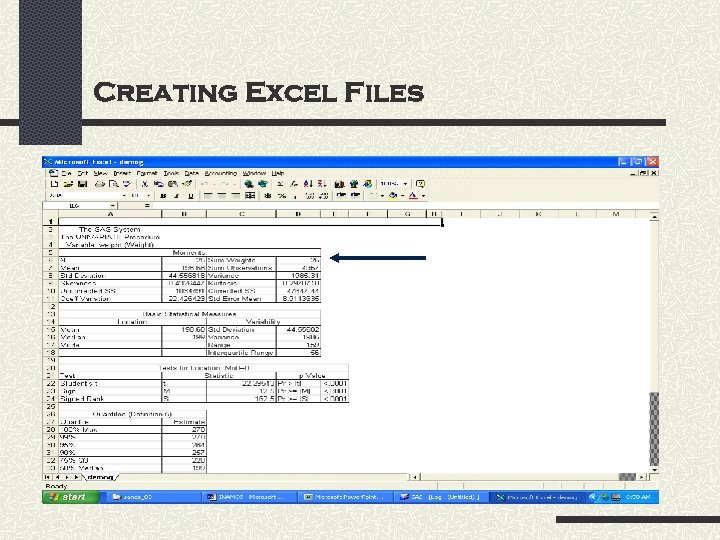The height and width of the screenshot is (540, 720).
Task: Open the Font name dropdown
Action: tap(124, 196)
